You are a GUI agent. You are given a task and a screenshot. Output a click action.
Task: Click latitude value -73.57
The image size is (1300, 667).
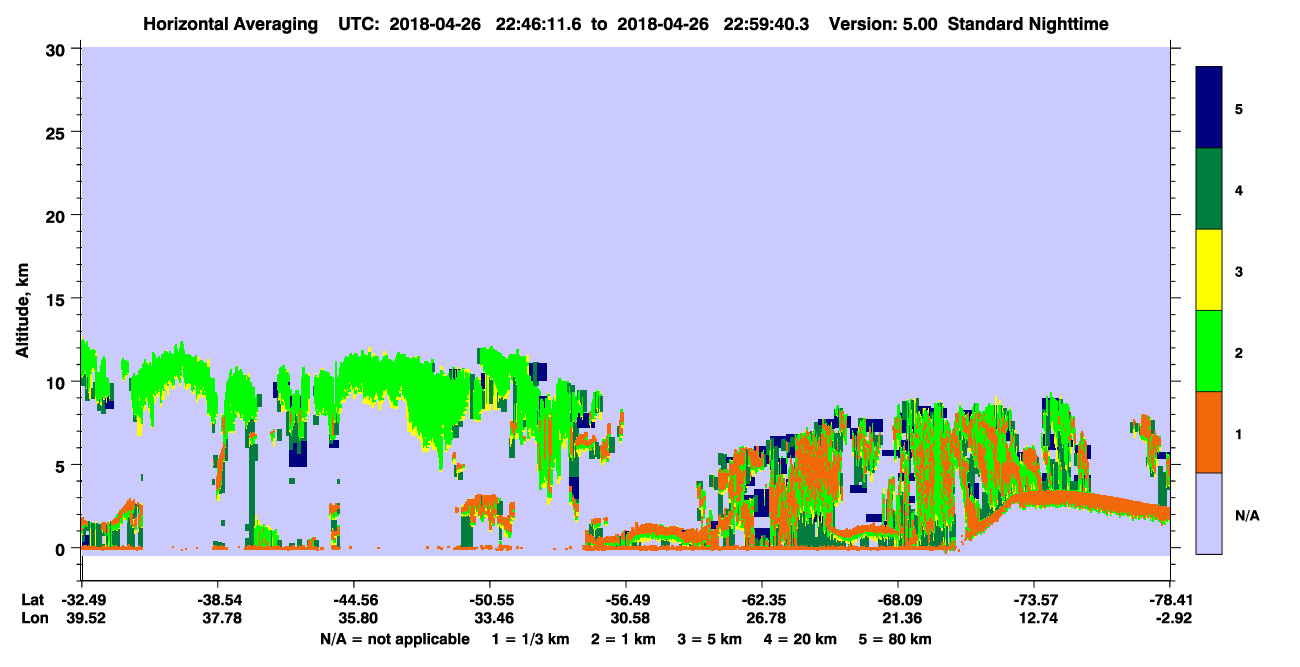tap(1033, 600)
